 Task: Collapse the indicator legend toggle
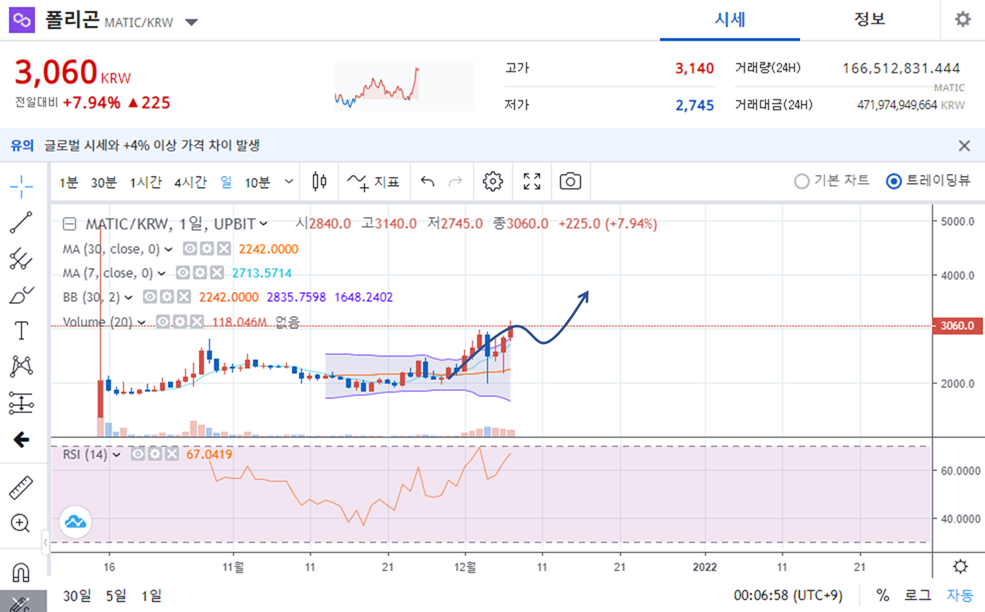[70, 224]
